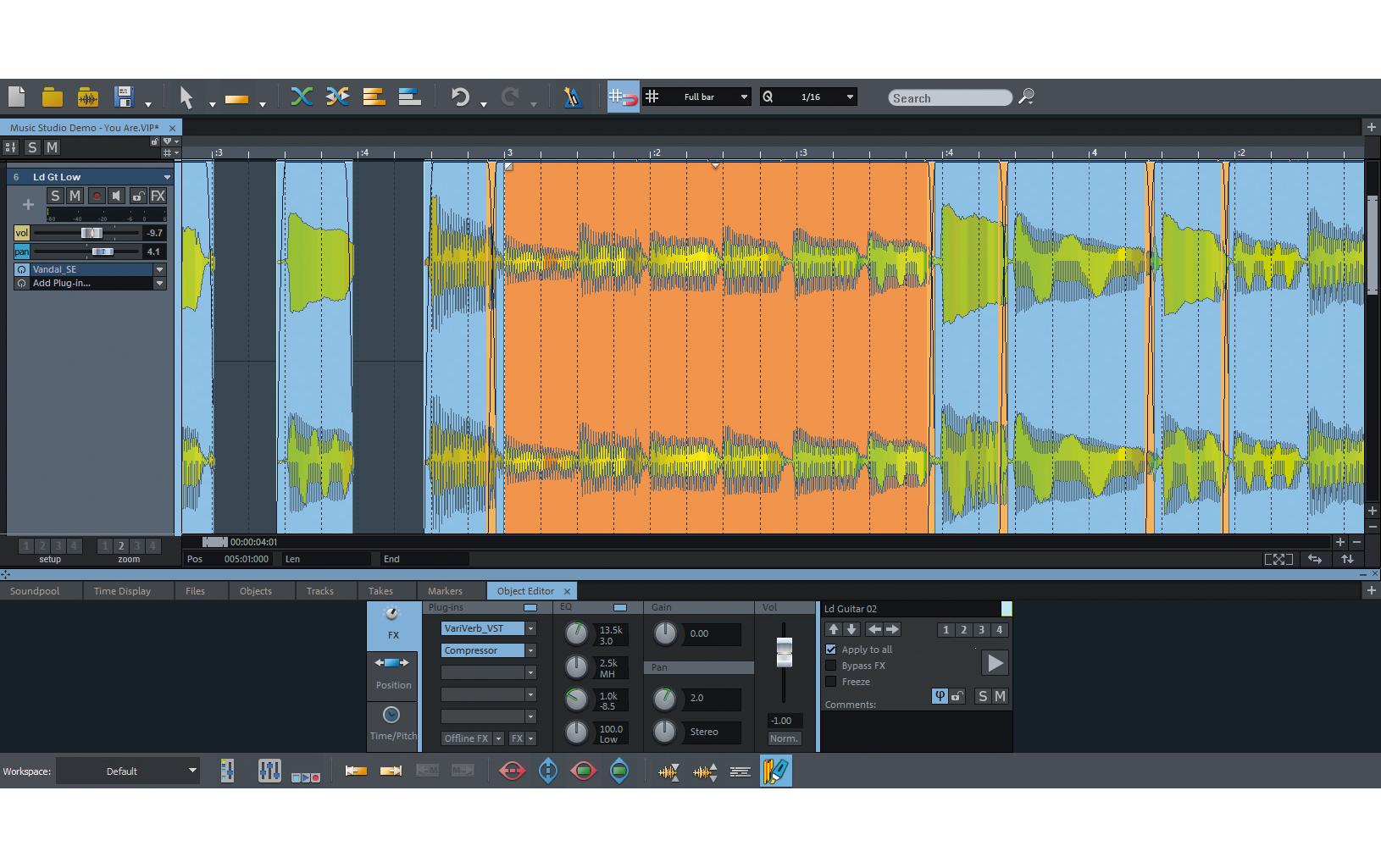The image size is (1381, 868).
Task: Switch to the Tracks tab
Action: pos(320,591)
